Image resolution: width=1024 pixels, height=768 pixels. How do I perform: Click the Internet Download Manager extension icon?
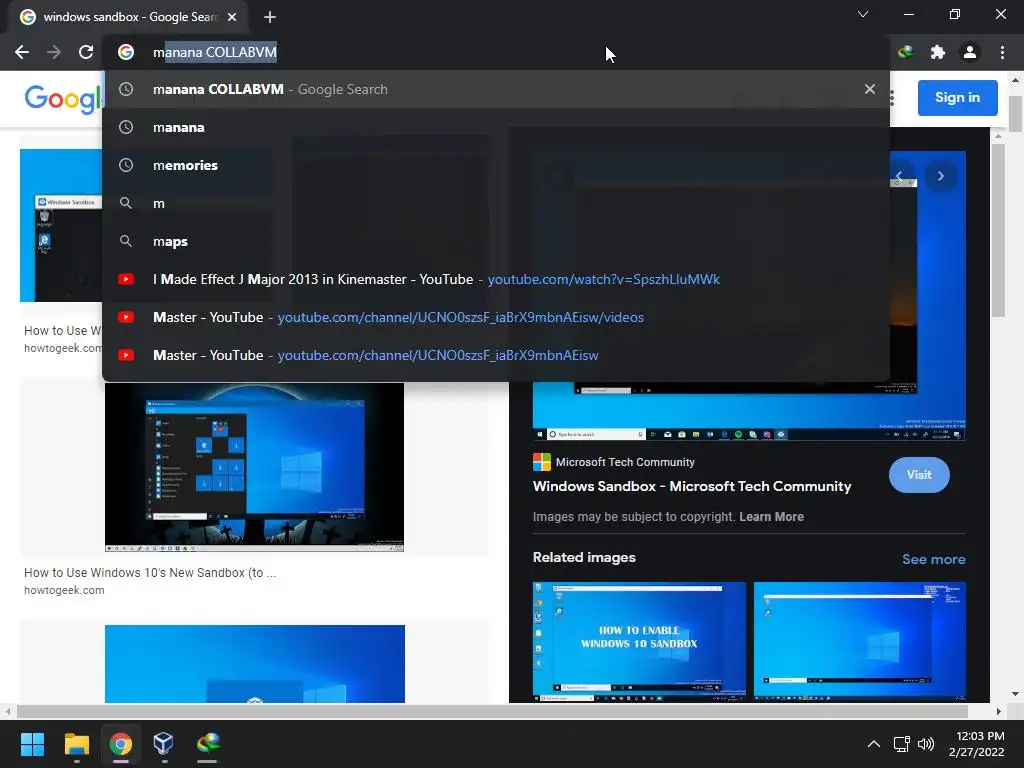point(905,52)
